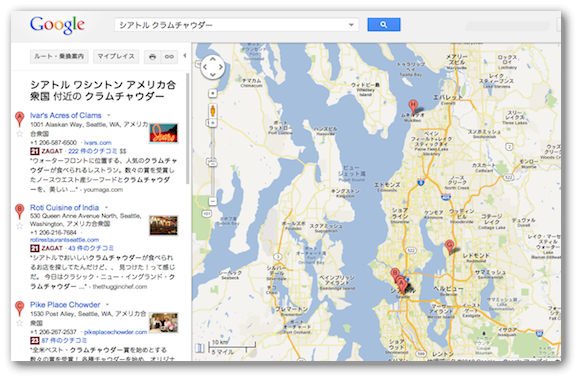The height and width of the screenshot is (378, 578).
Task: Zoom out with the minus button
Action: [x=213, y=201]
